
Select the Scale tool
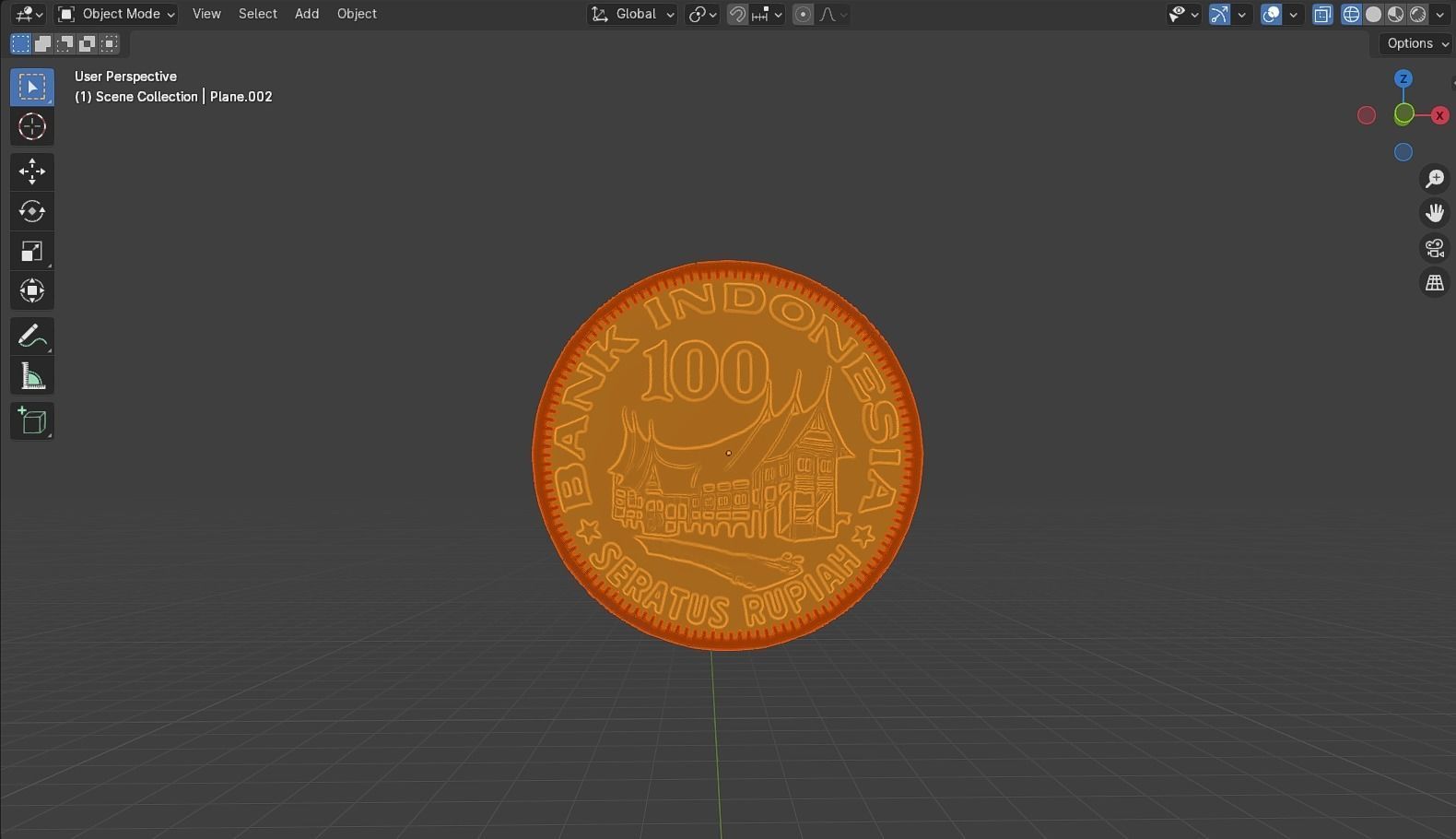[32, 251]
